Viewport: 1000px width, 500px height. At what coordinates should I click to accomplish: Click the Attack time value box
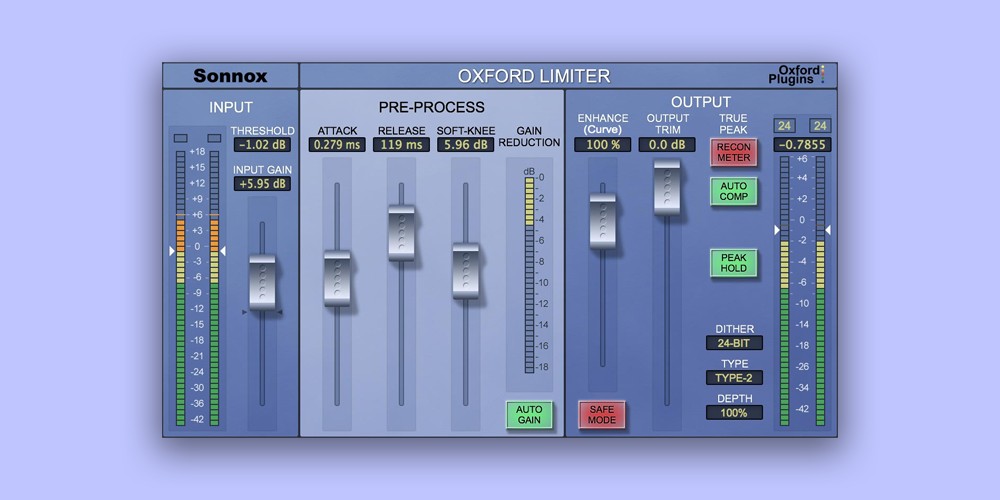point(337,145)
